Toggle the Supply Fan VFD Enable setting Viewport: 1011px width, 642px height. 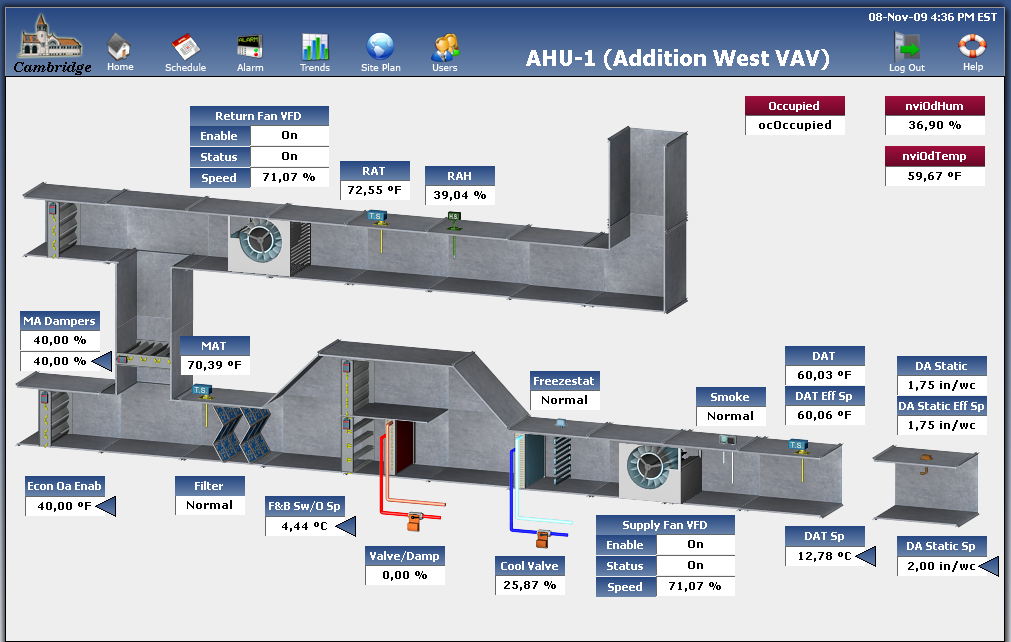[695, 545]
